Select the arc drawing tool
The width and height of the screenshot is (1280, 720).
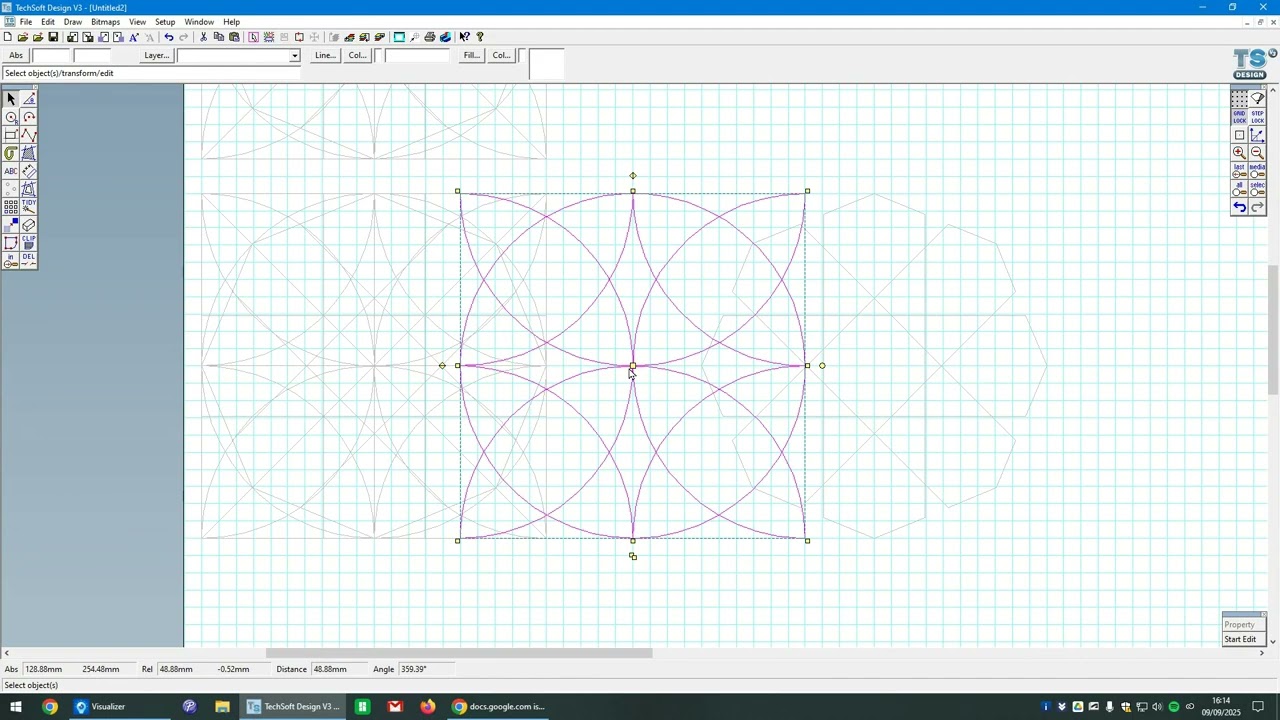pyautogui.click(x=29, y=117)
